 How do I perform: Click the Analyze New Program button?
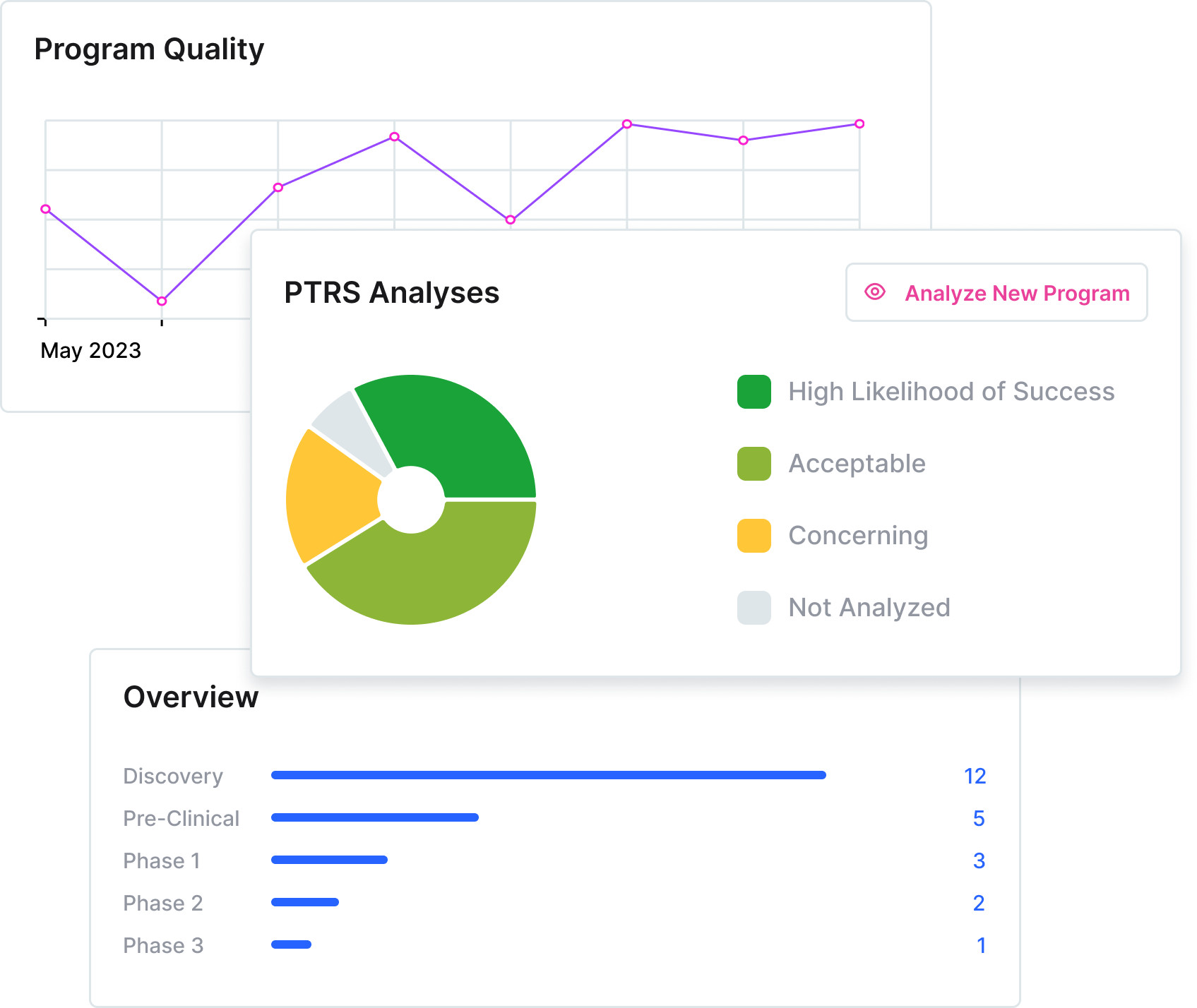996,293
